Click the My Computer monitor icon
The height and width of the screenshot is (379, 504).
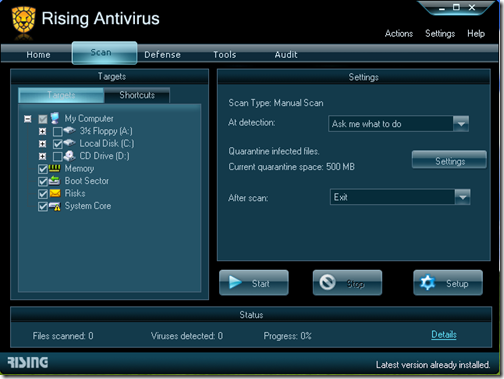point(55,118)
